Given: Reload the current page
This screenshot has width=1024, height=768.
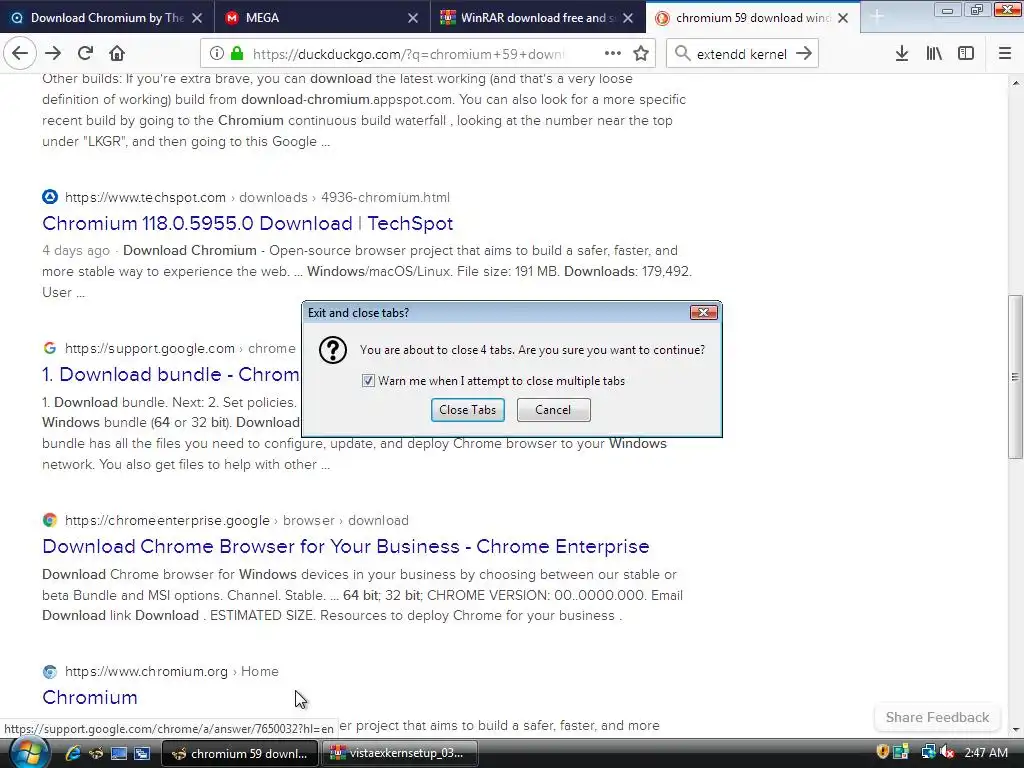Looking at the screenshot, I should coord(86,54).
